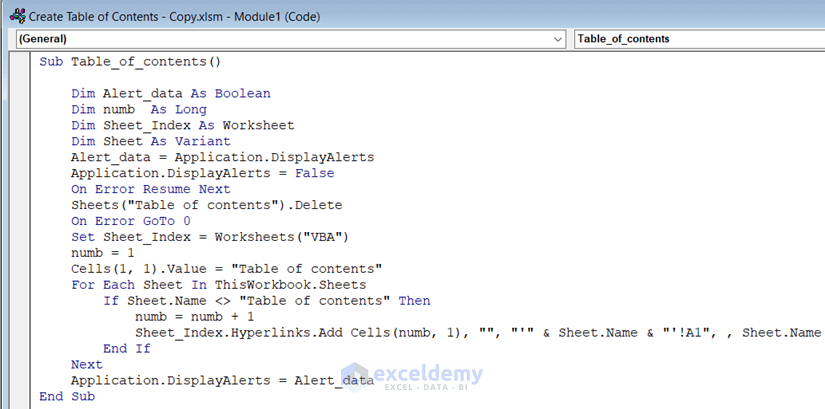Click the On Error Resume Next statement
The height and width of the screenshot is (409, 825).
pos(150,189)
